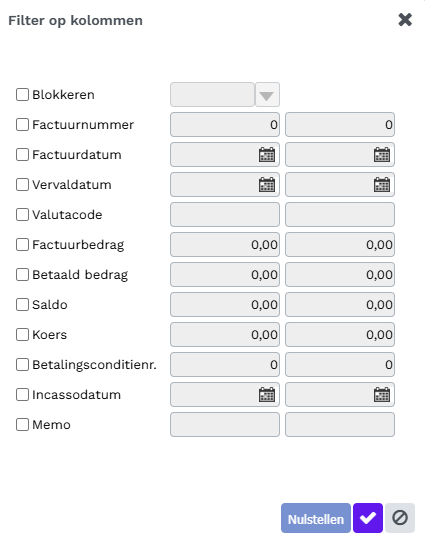Open calendar for Factuurdatum start date
The width and height of the screenshot is (425, 544).
[x=267, y=155]
